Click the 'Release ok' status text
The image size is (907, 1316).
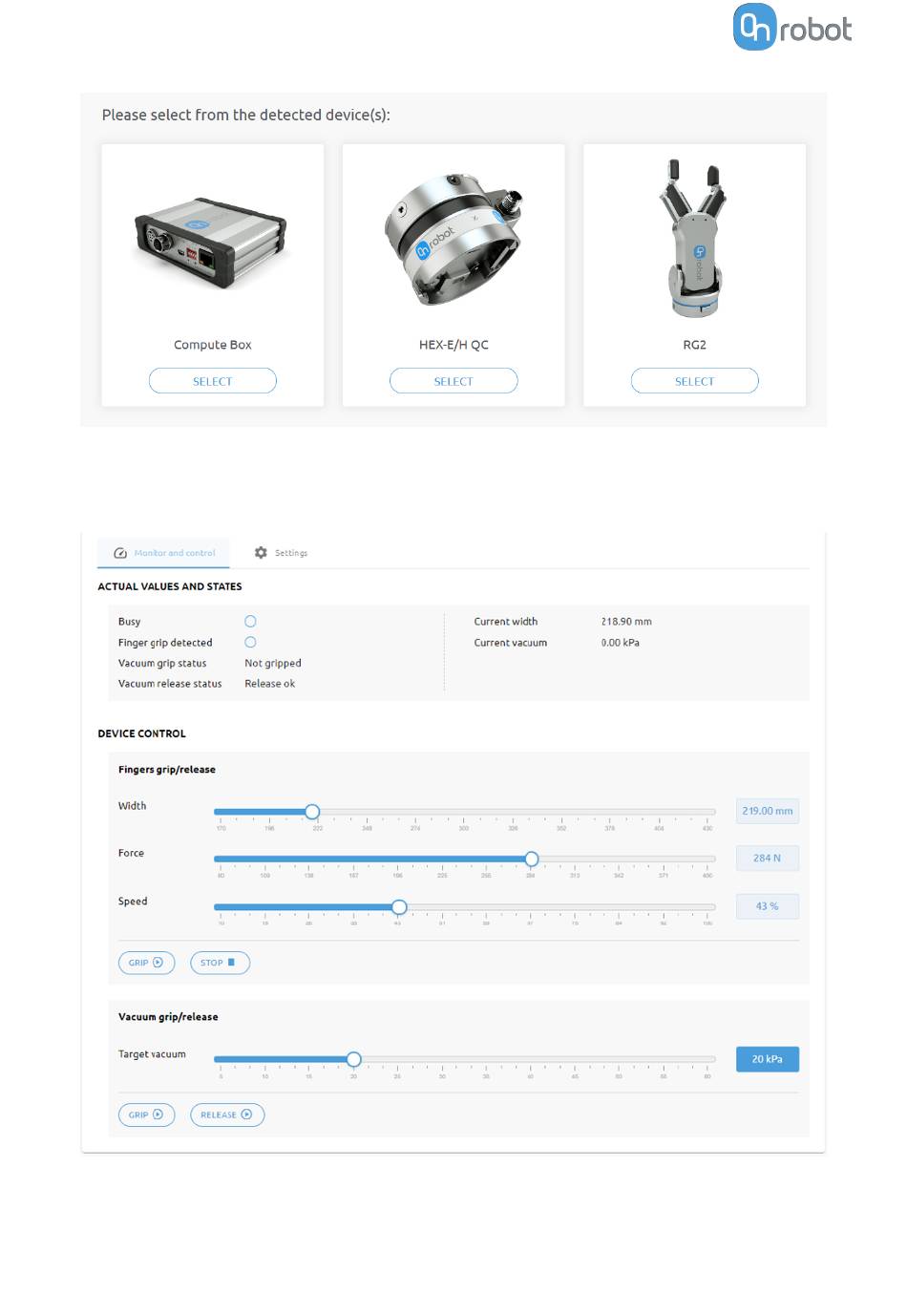270,684
